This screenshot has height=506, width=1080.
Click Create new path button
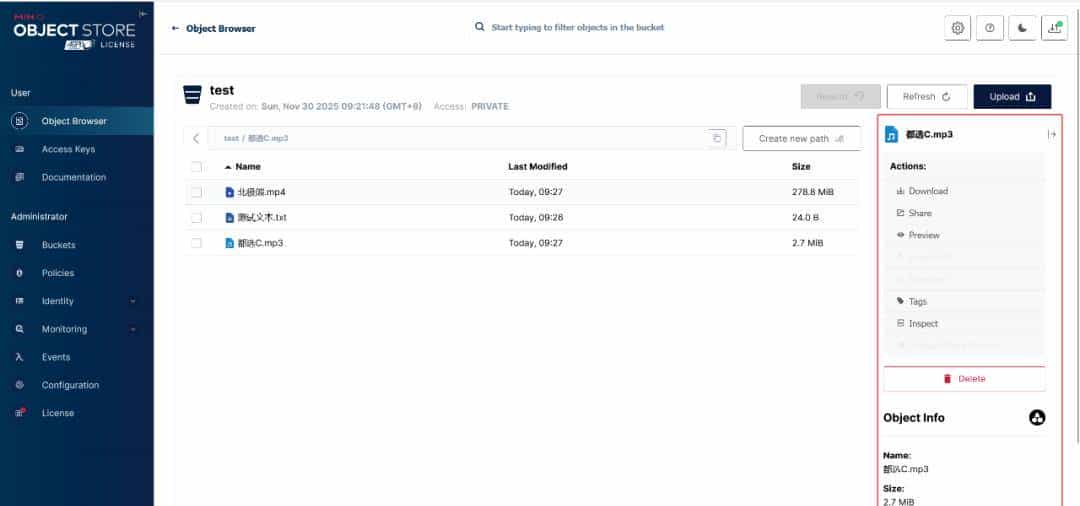click(x=801, y=138)
